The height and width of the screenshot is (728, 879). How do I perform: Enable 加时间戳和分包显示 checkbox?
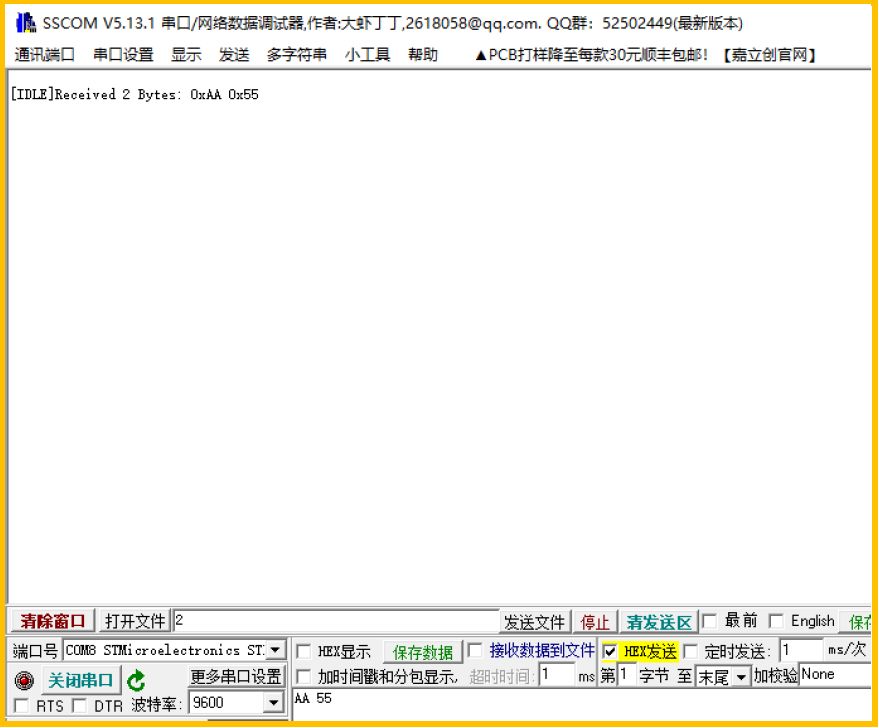(303, 676)
